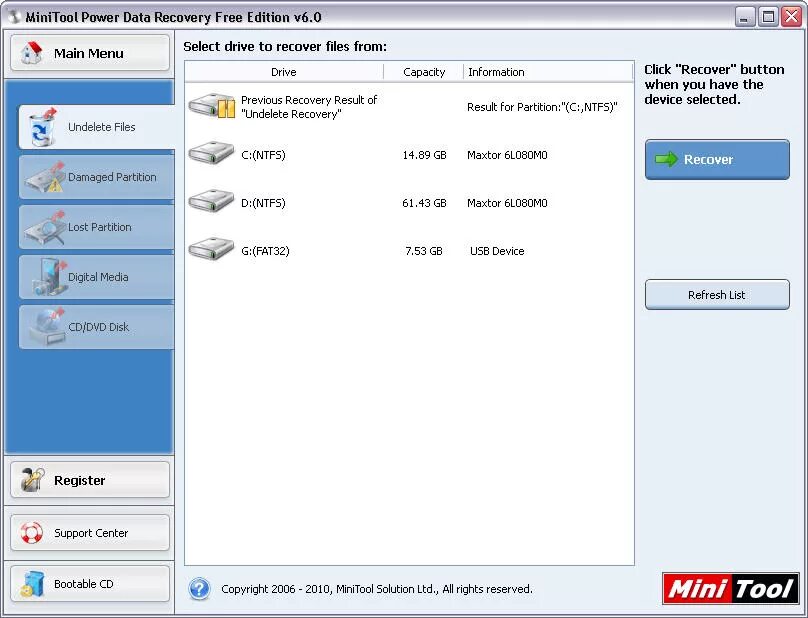The width and height of the screenshot is (808, 618).
Task: Click the blue help question mark icon
Action: [199, 589]
